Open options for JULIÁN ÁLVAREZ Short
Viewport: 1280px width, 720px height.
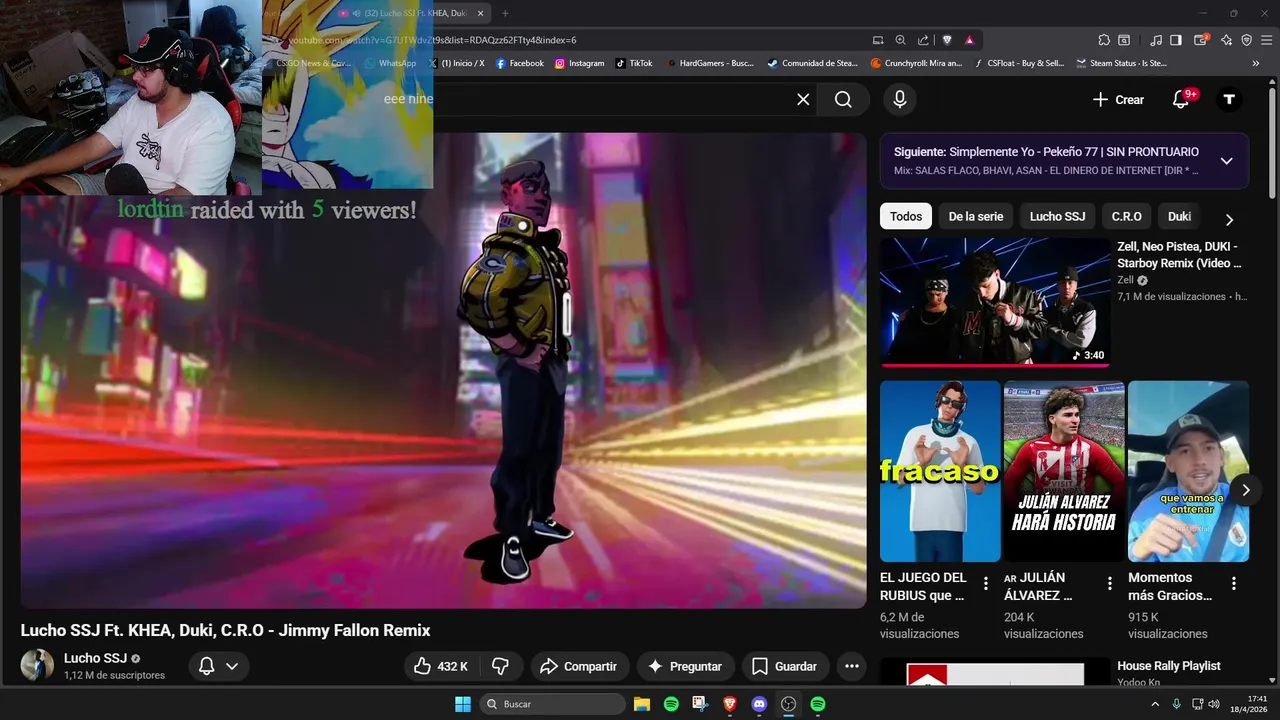[1109, 583]
